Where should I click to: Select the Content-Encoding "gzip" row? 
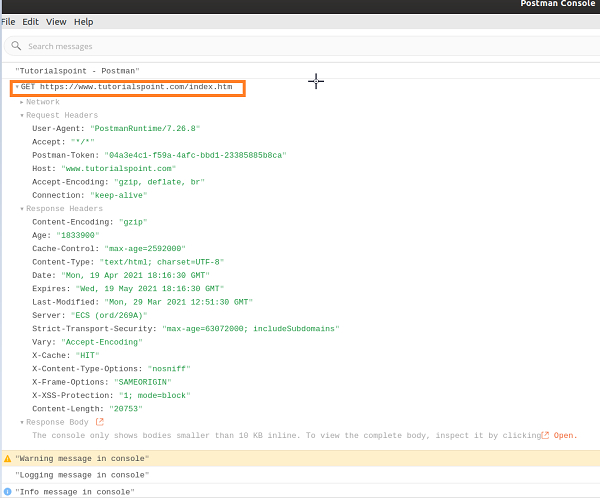[90, 222]
